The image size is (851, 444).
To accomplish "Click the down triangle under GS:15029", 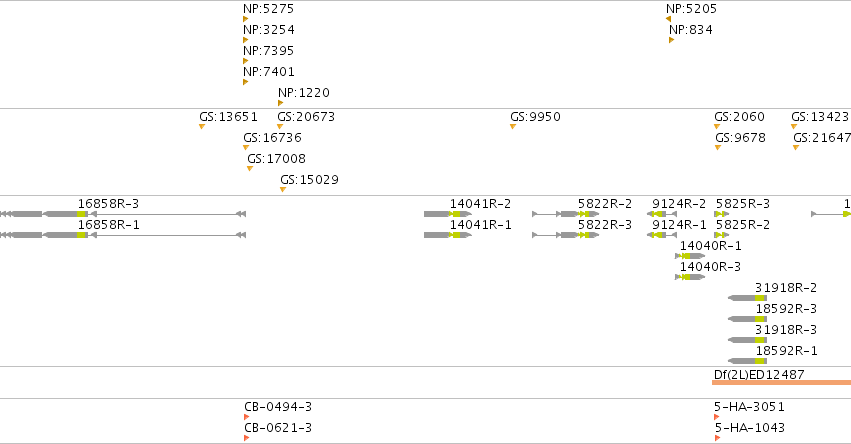I will [283, 190].
